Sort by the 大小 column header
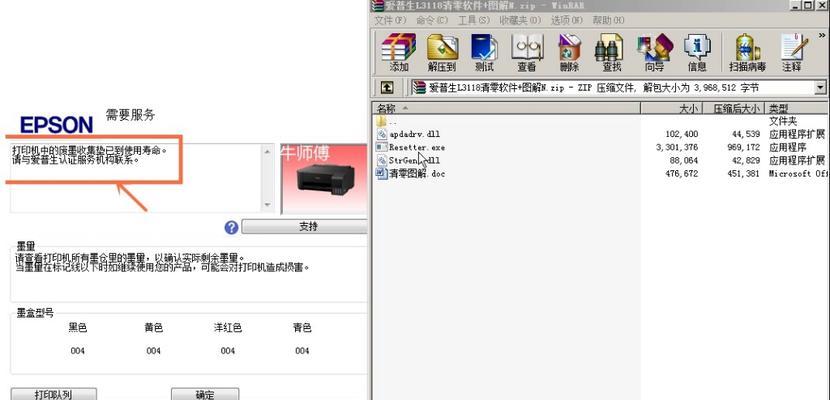The height and width of the screenshot is (400, 830). 671,108
